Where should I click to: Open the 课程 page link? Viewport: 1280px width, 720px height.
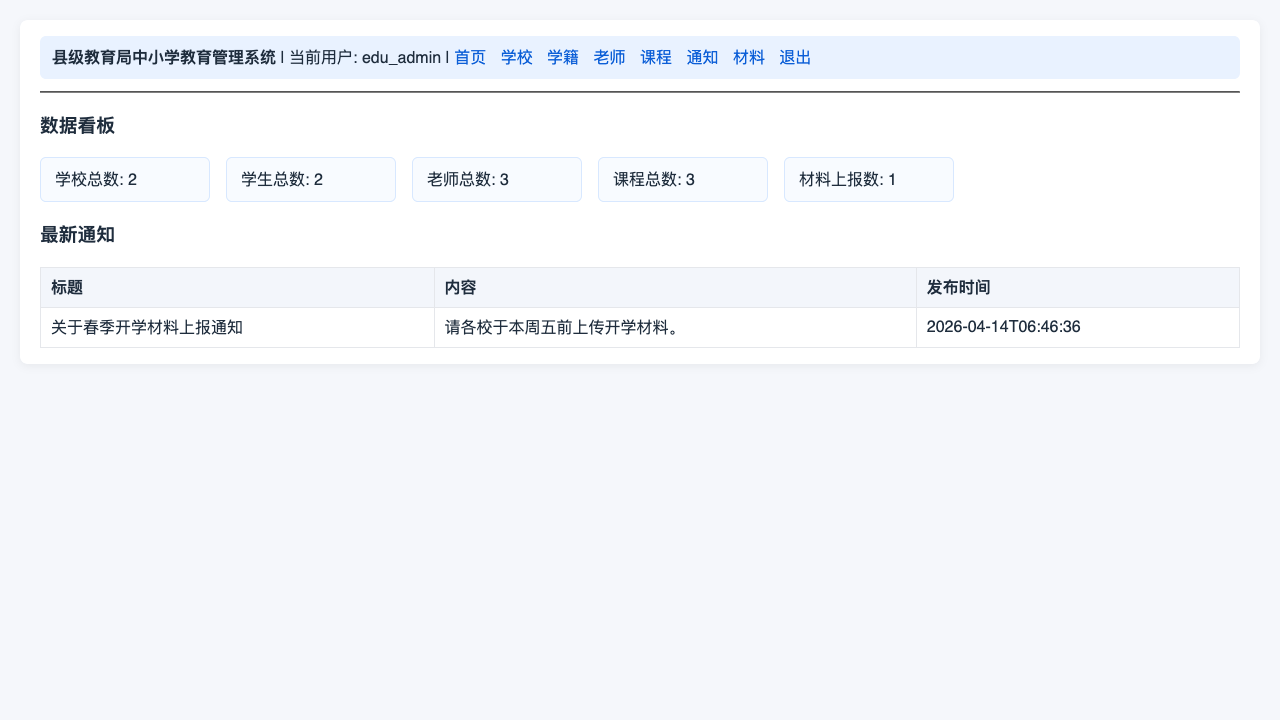coord(656,58)
